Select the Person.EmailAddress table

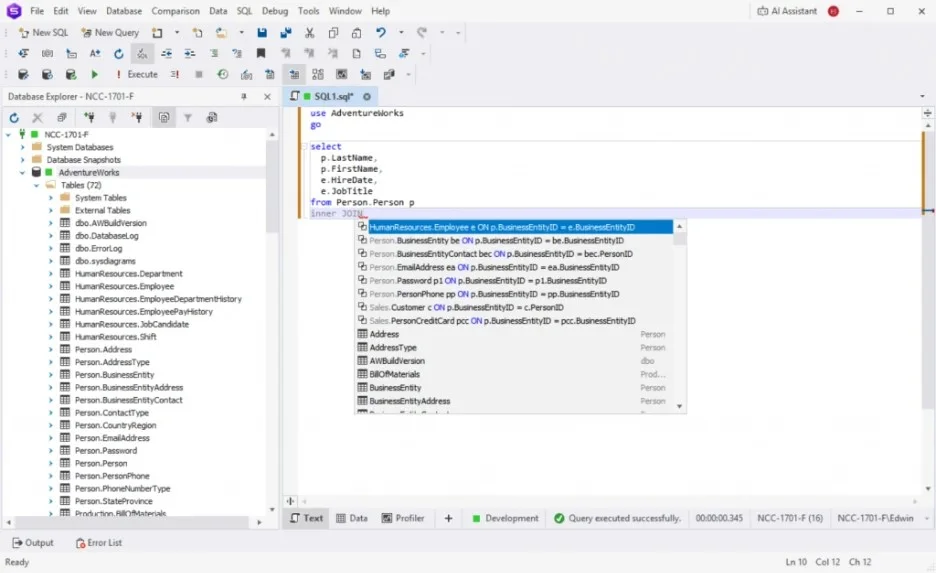tap(112, 438)
